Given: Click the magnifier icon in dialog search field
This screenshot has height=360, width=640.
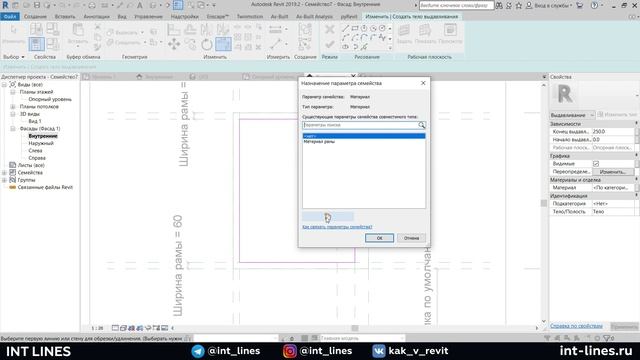Looking at the screenshot, I should click(x=421, y=125).
